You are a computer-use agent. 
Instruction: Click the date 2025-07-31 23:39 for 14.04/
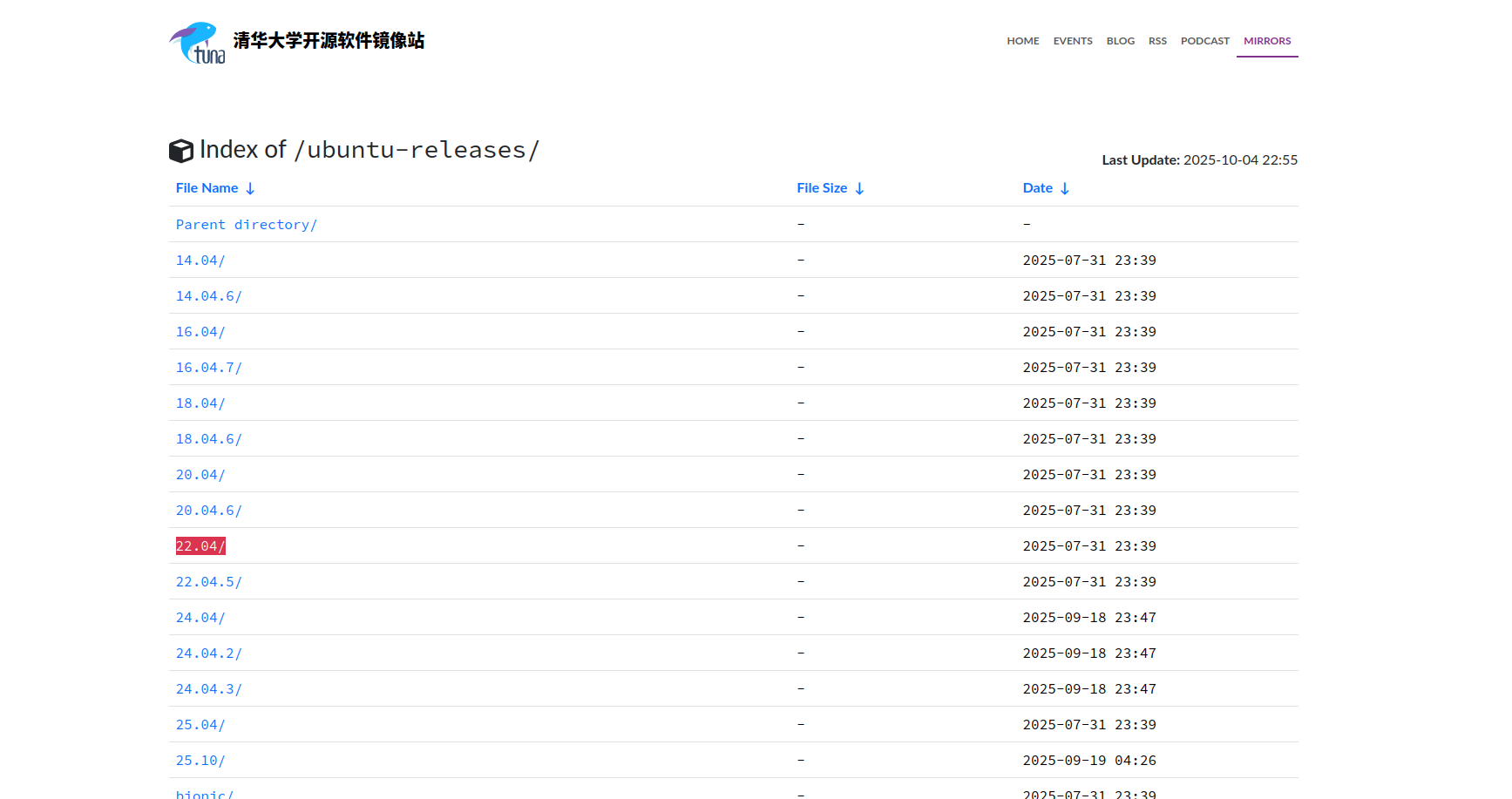1089,261
